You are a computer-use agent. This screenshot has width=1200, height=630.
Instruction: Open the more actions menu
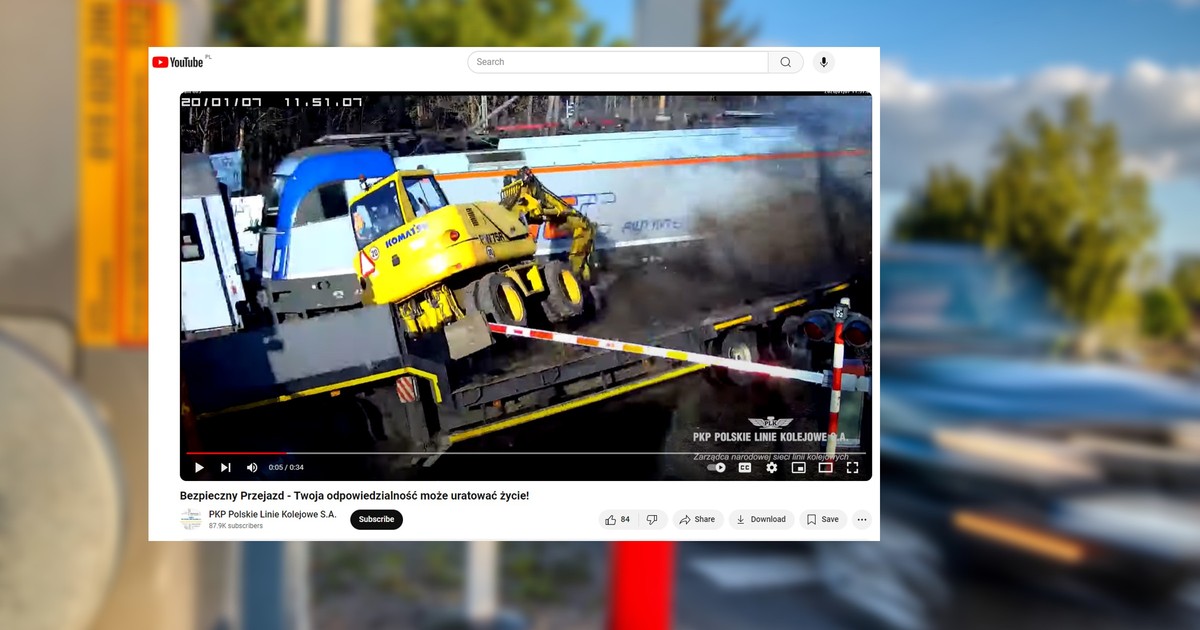pyautogui.click(x=862, y=519)
